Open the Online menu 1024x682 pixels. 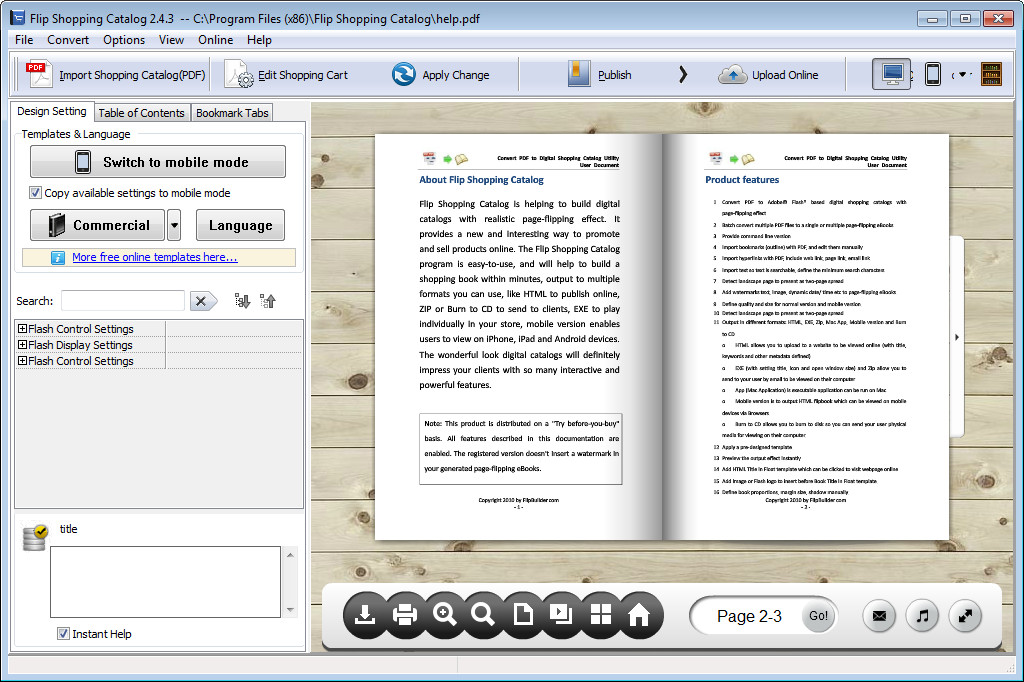click(x=216, y=40)
